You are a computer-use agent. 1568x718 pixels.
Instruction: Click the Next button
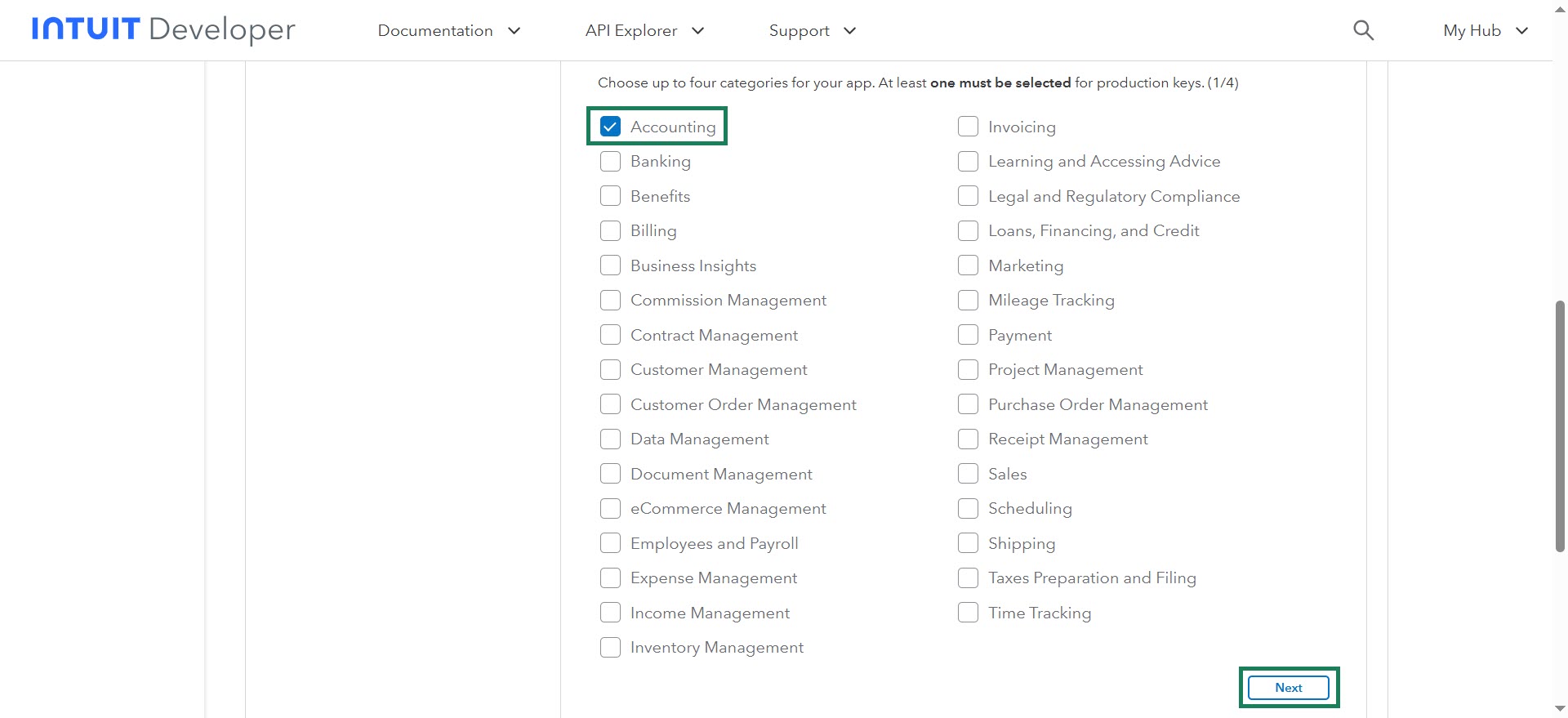(x=1289, y=688)
